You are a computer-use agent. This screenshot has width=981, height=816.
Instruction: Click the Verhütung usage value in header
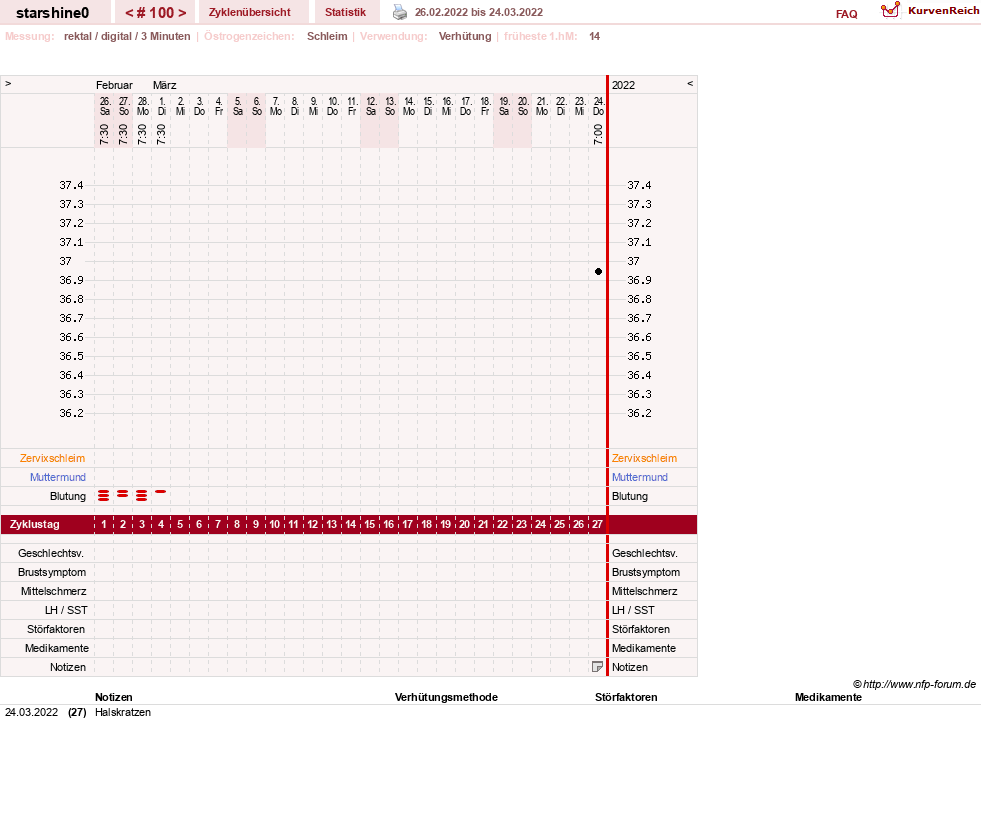pos(465,36)
